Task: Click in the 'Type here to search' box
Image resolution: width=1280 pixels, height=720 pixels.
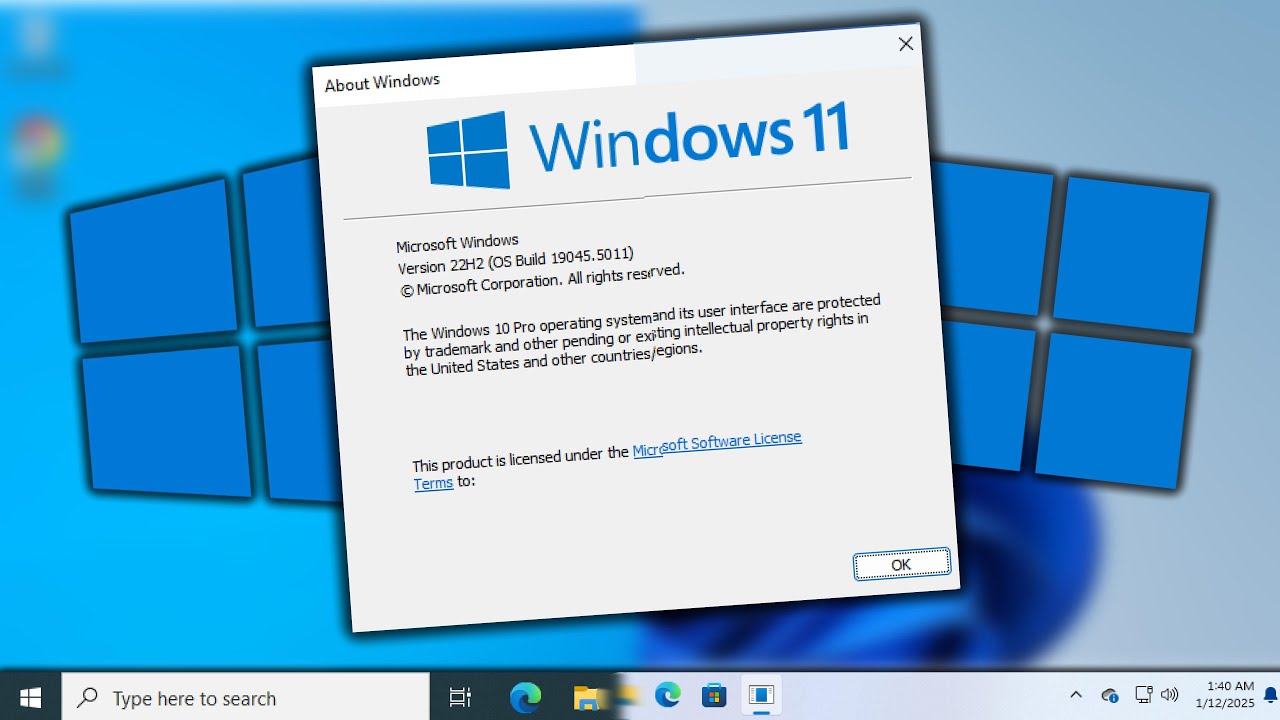Action: pyautogui.click(x=246, y=697)
